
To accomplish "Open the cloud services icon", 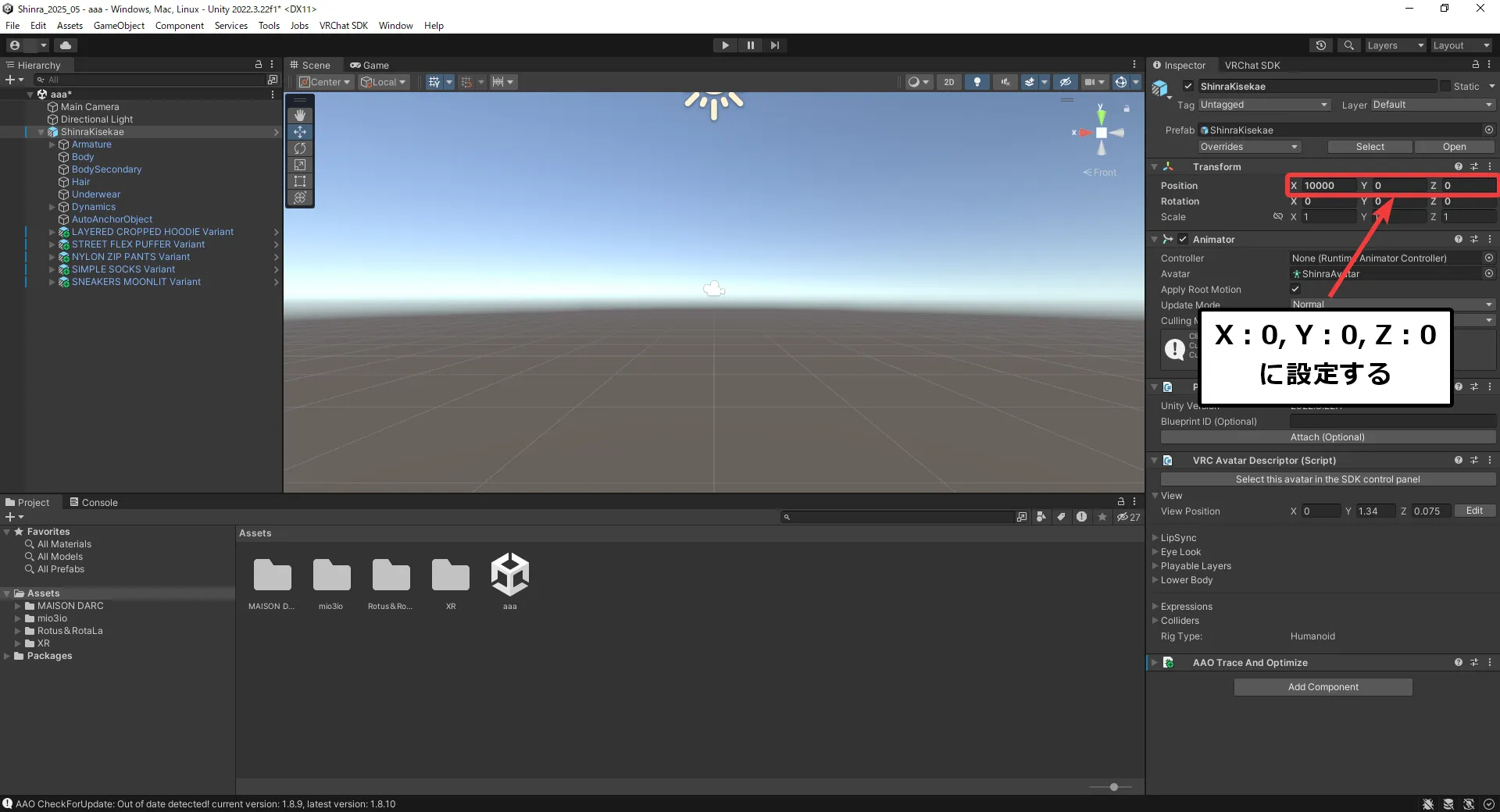I will click(x=66, y=45).
